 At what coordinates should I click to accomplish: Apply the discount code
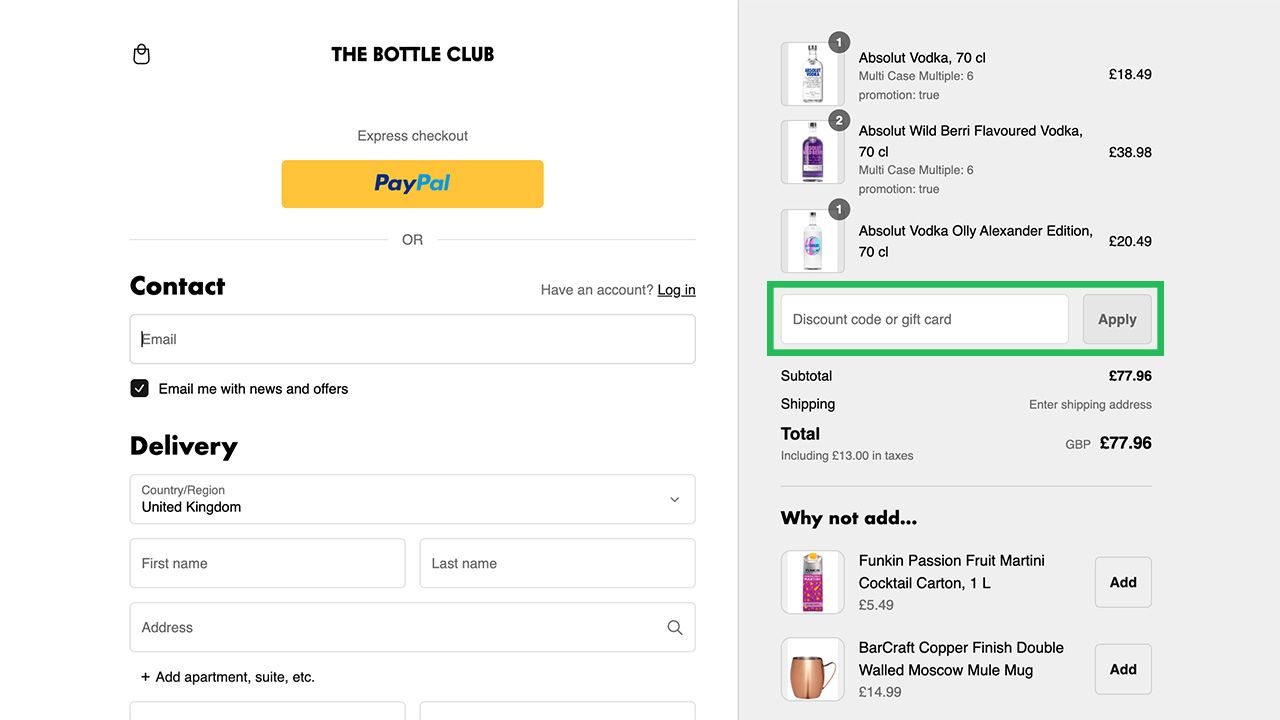click(1117, 320)
